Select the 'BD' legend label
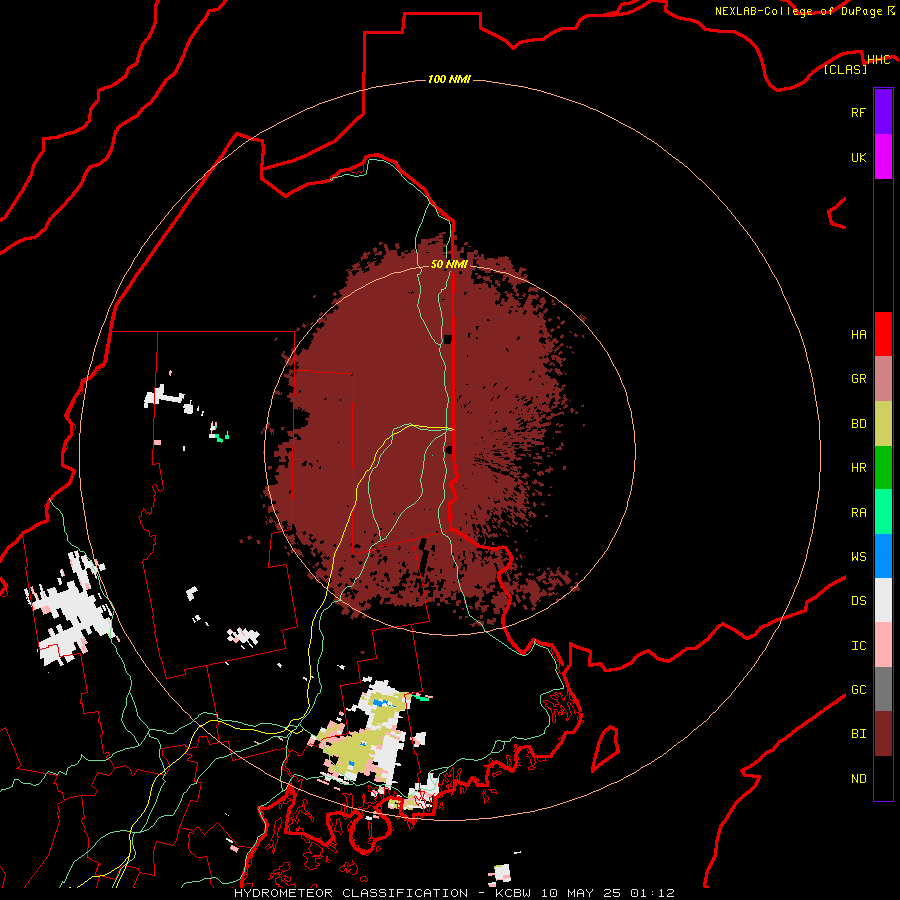Viewport: 900px width, 900px height. pos(858,424)
